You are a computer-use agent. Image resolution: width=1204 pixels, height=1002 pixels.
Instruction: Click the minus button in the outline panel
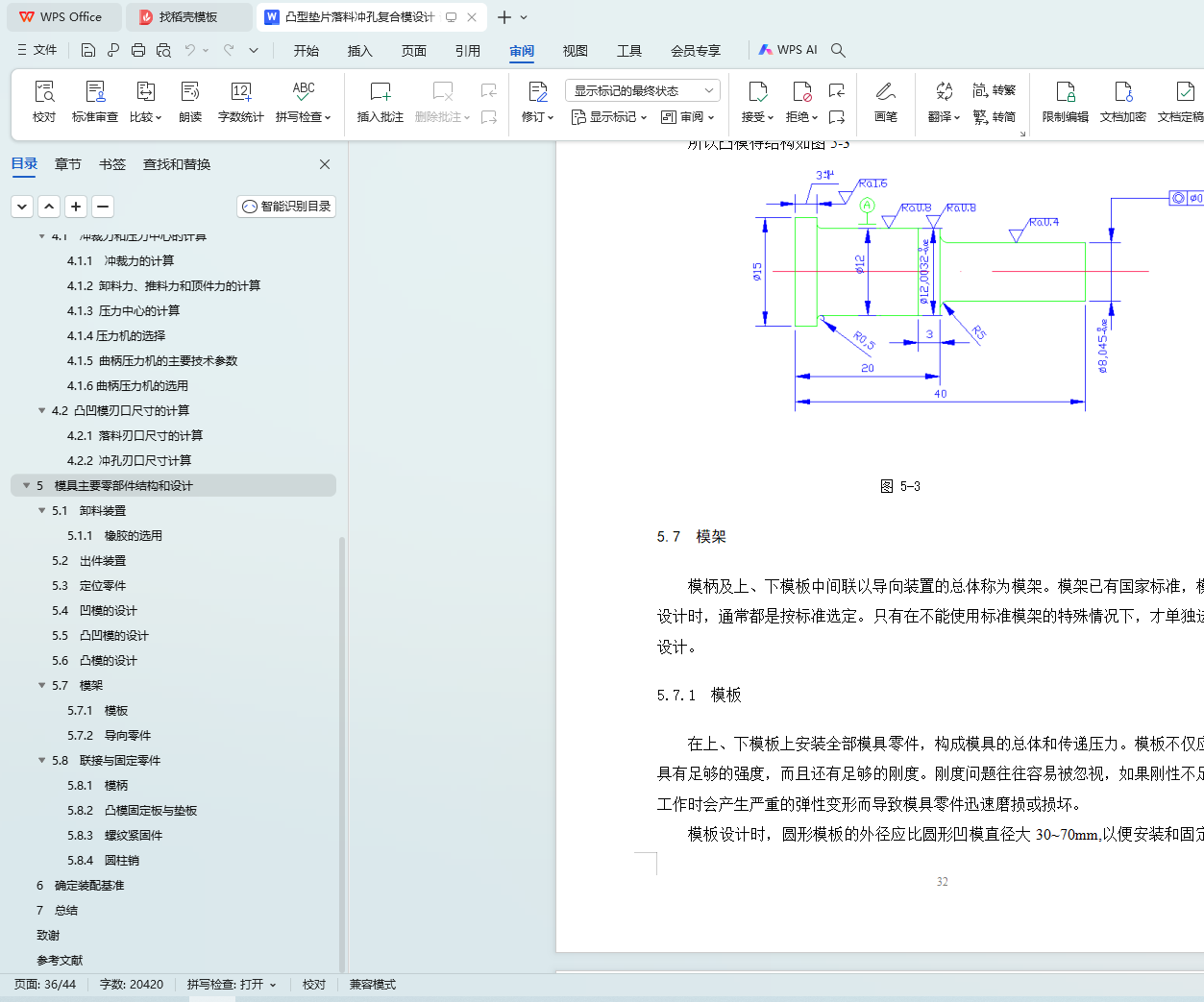(x=103, y=207)
